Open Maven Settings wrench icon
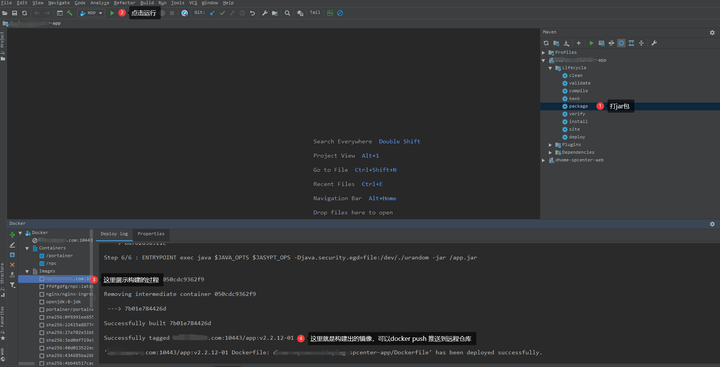This screenshot has width=720, height=367. pyautogui.click(x=654, y=43)
